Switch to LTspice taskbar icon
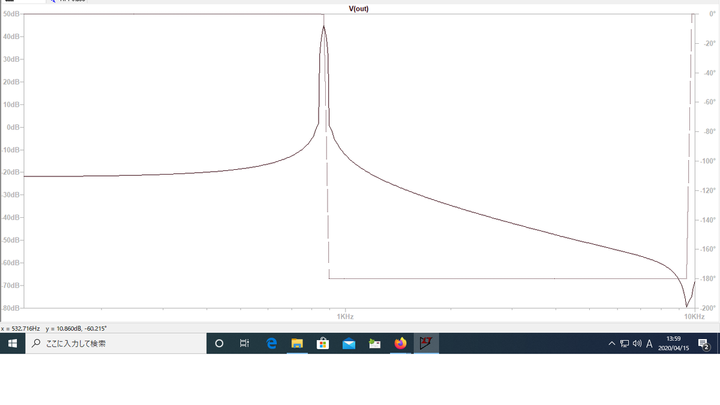 tap(427, 343)
